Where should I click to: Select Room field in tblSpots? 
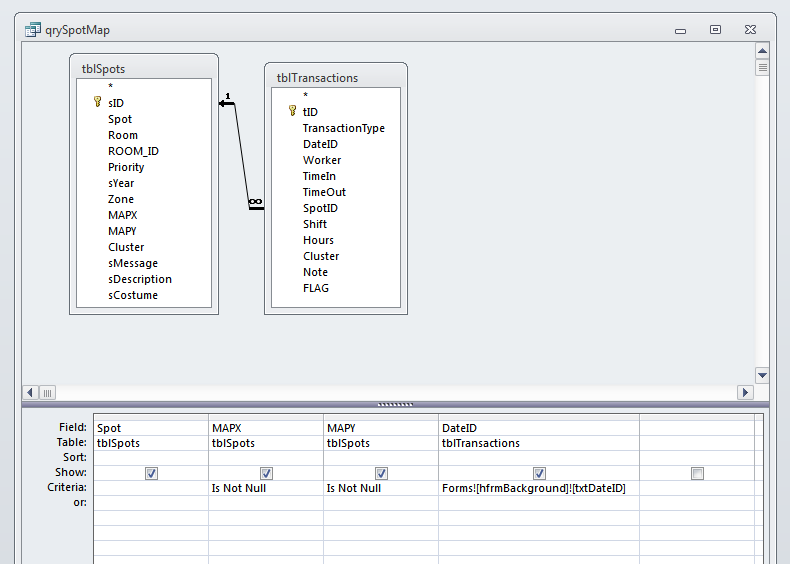click(123, 135)
